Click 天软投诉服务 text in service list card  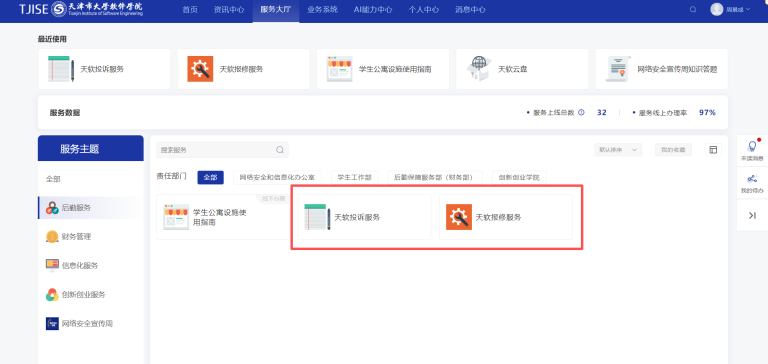click(357, 217)
